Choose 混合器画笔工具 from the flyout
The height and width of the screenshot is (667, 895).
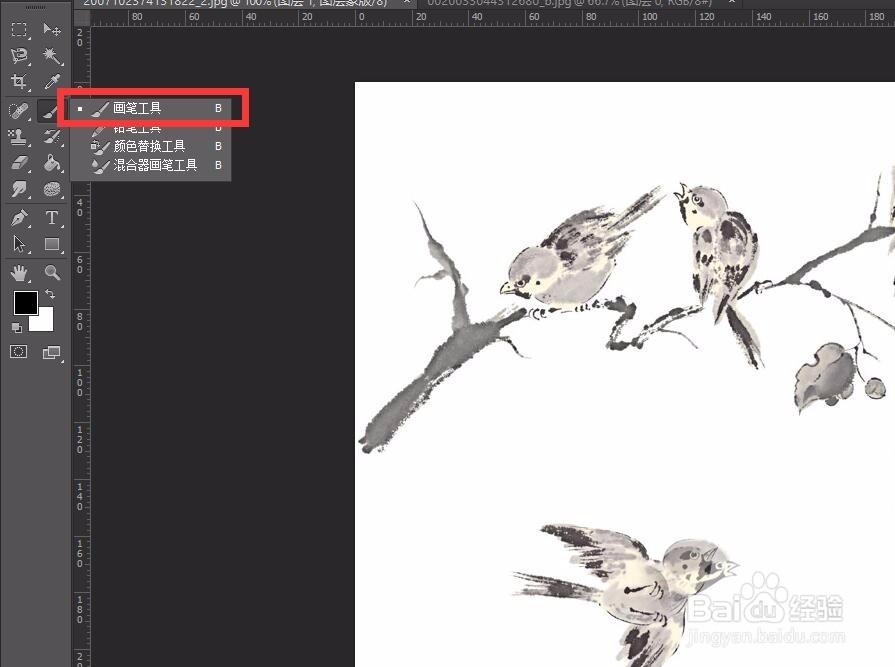(x=151, y=165)
